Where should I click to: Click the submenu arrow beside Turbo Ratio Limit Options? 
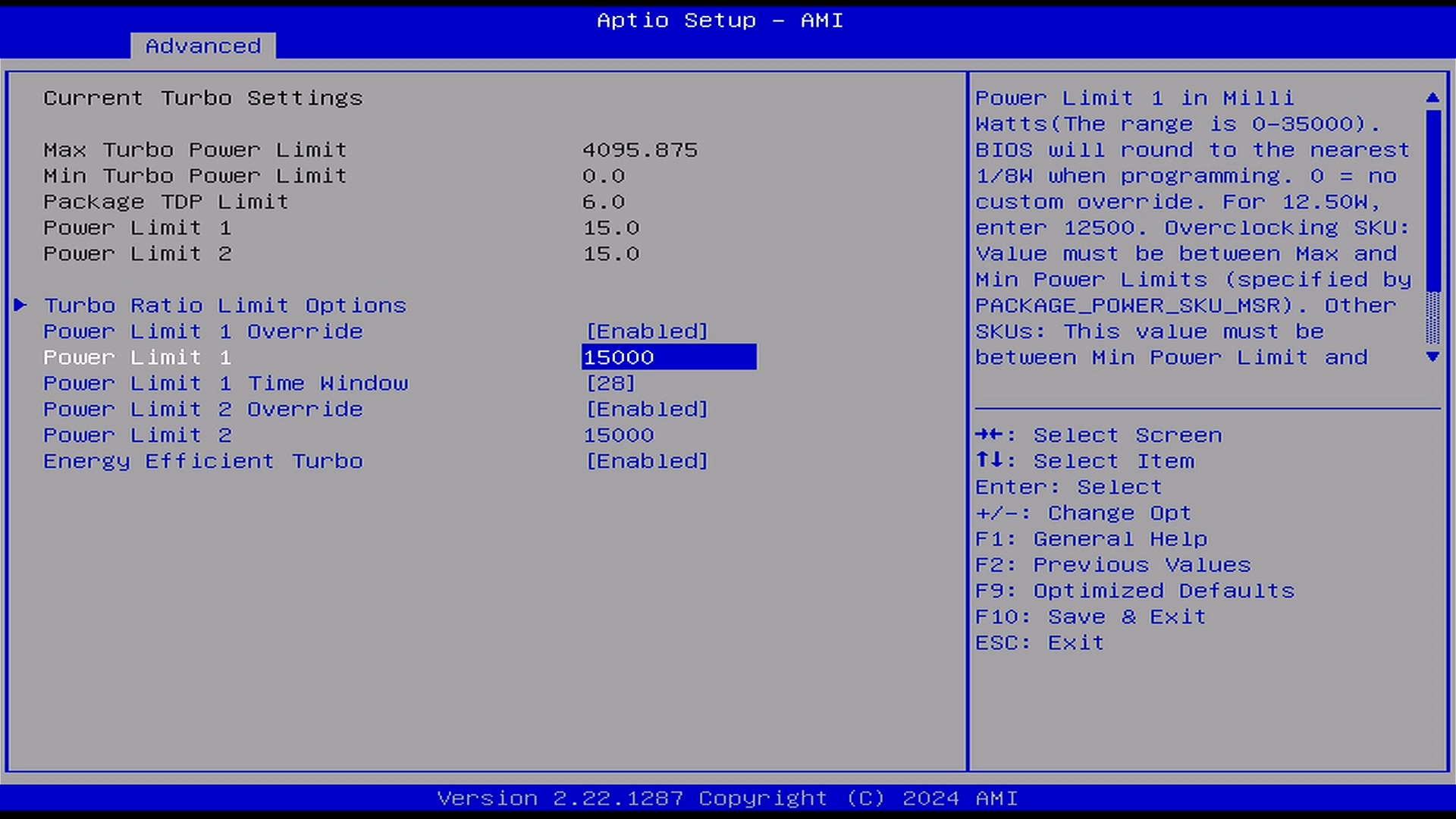click(20, 305)
